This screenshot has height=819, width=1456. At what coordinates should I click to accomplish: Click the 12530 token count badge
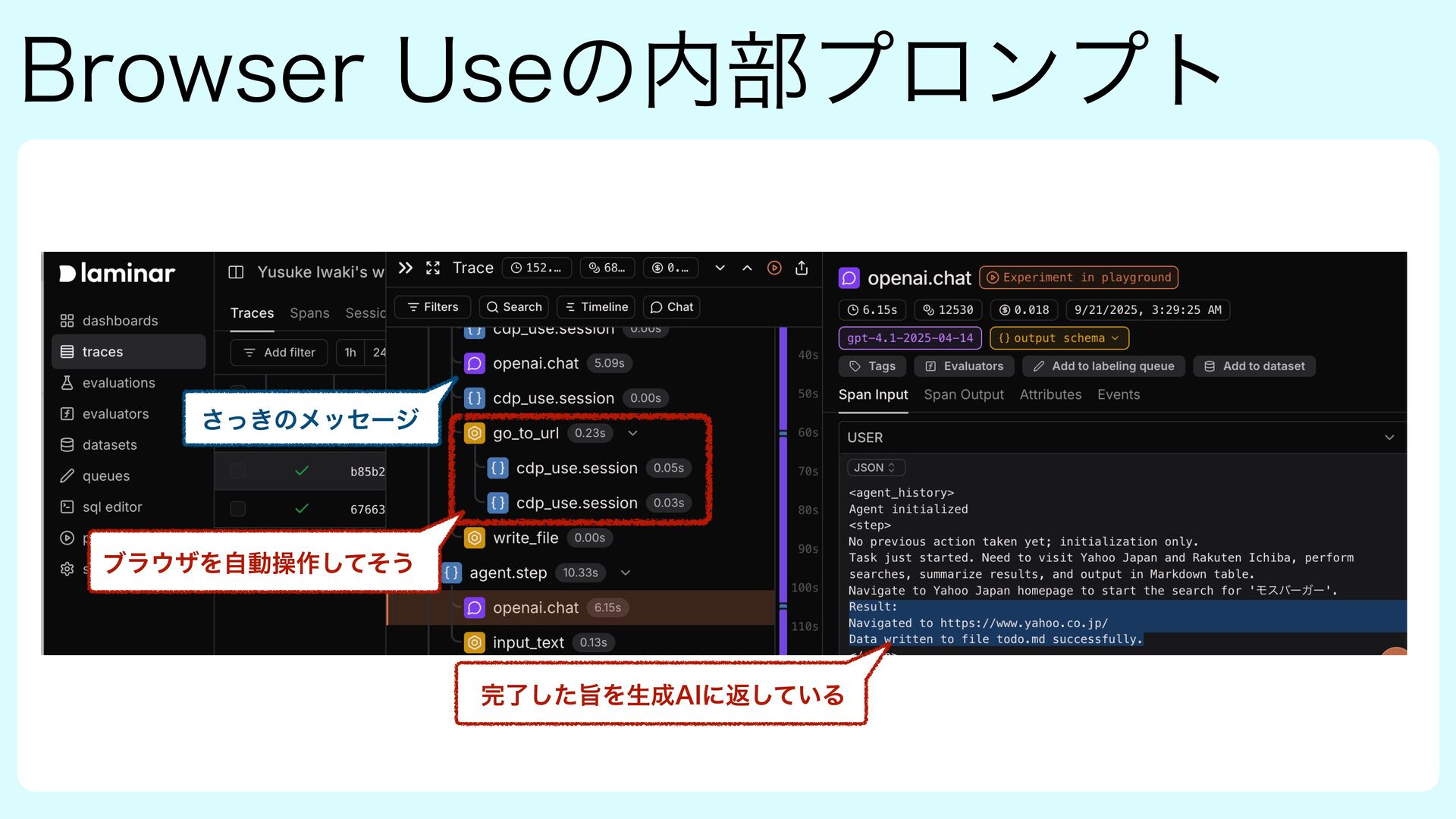[x=948, y=310]
